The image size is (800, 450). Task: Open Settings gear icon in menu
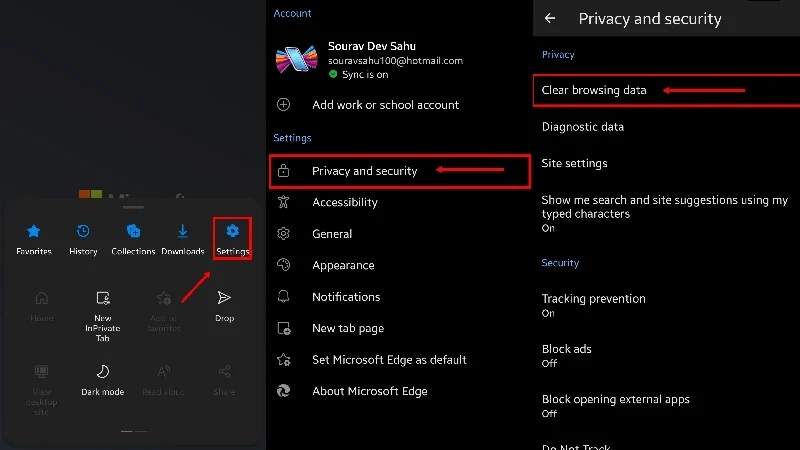coord(233,231)
